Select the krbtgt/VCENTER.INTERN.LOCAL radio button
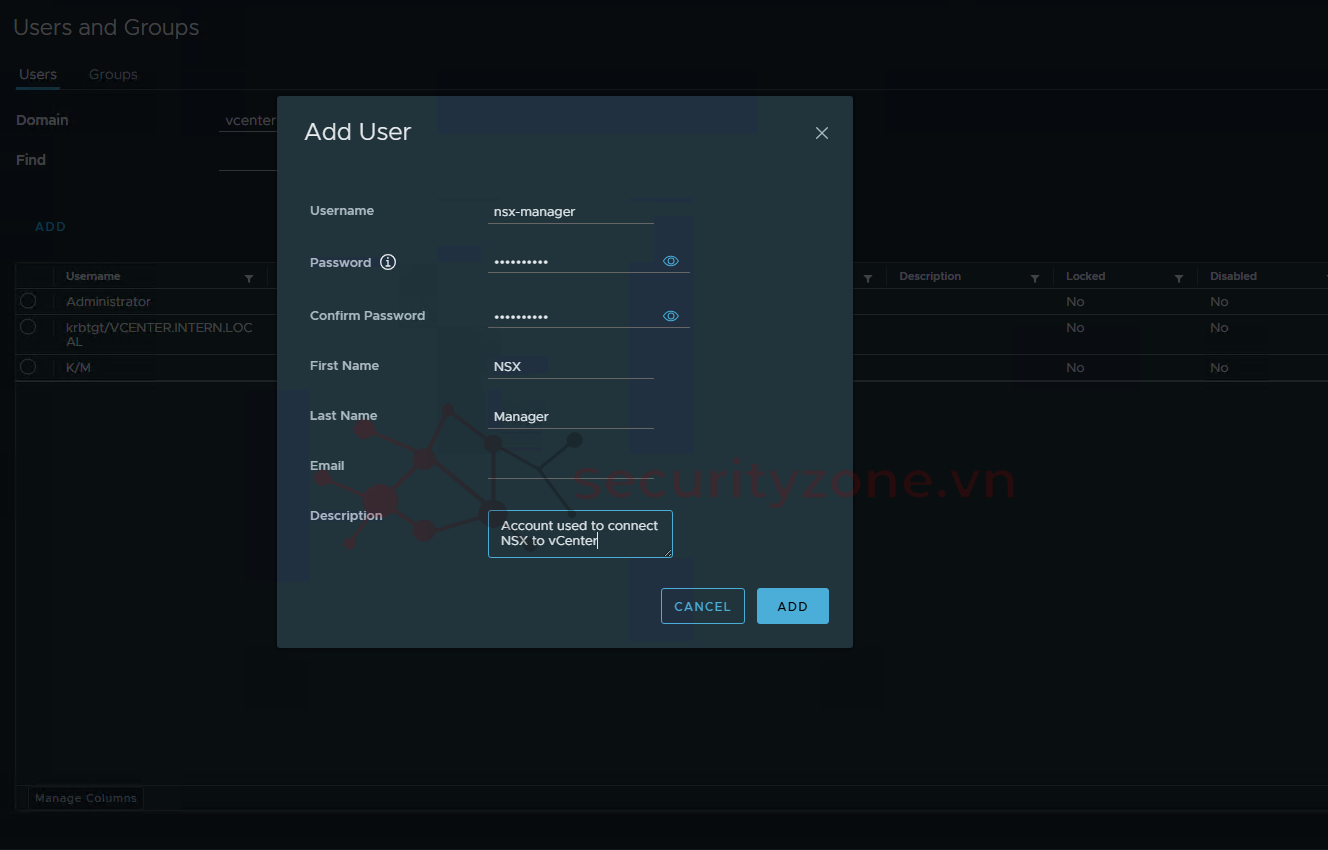This screenshot has height=850, width=1328. [x=28, y=327]
